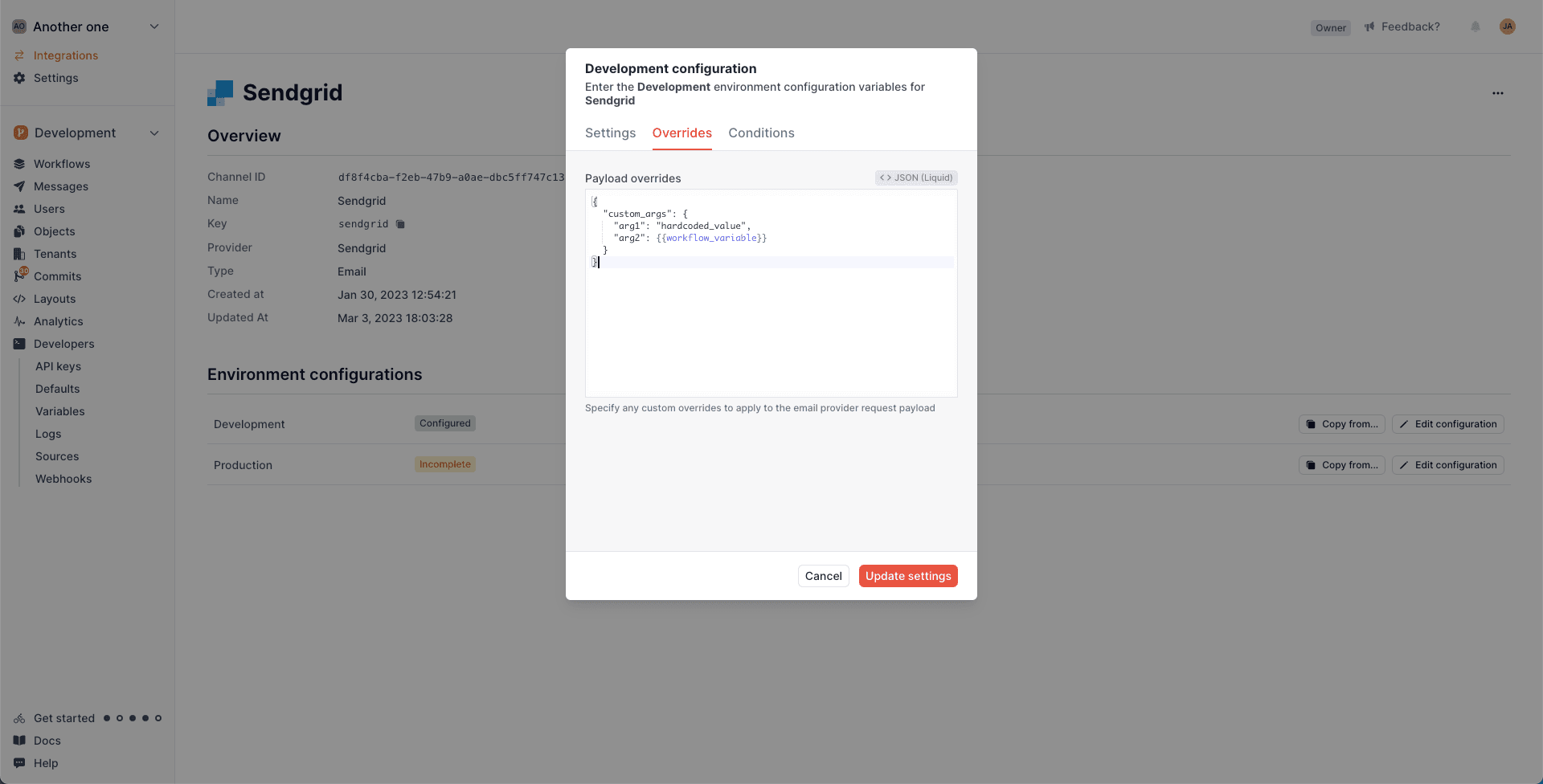Switch to the Conditions tab
The image size is (1543, 784).
[761, 133]
